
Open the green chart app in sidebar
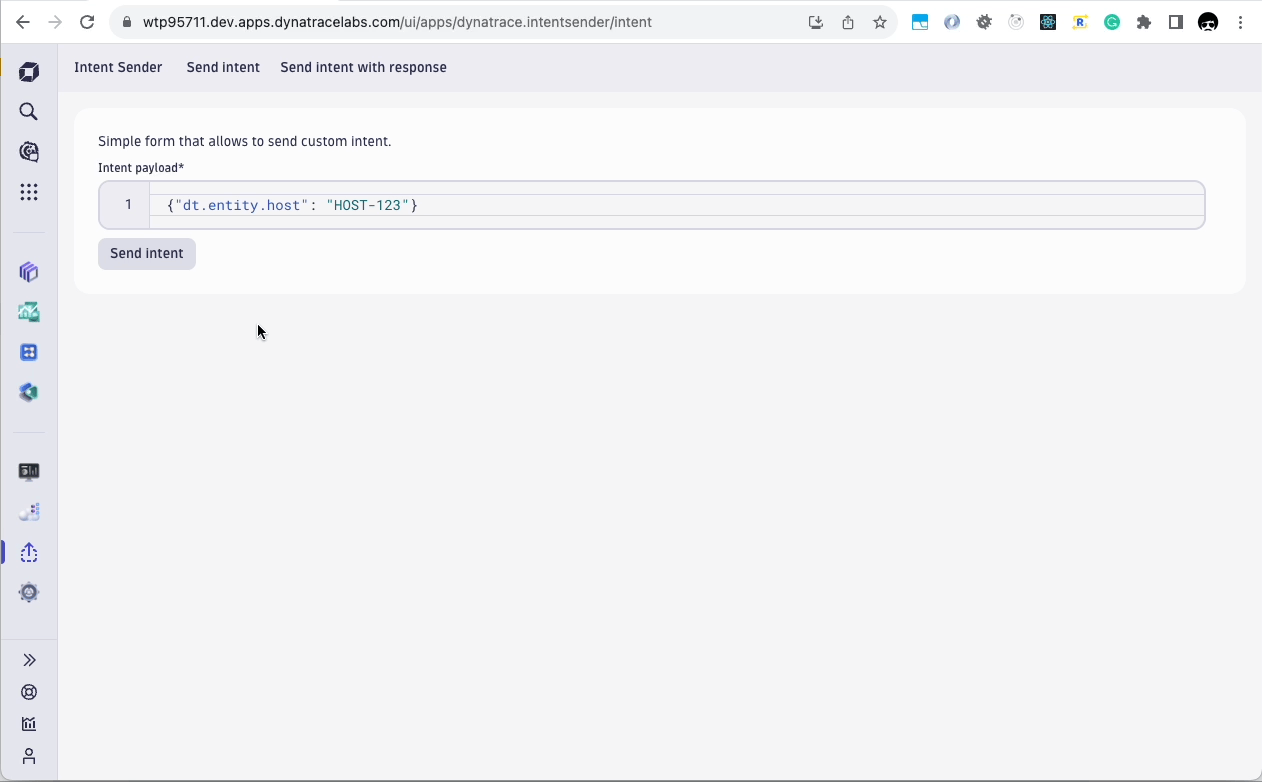29,312
